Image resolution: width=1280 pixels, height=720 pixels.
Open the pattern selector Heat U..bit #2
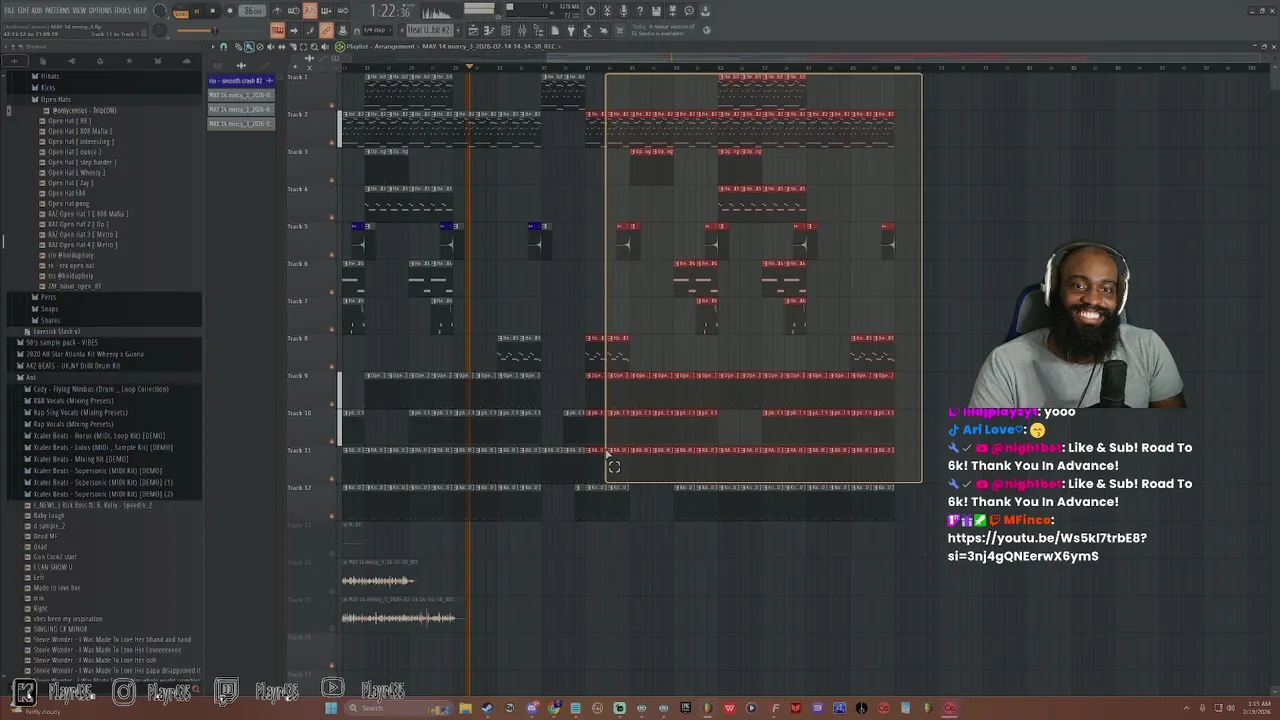coord(430,30)
